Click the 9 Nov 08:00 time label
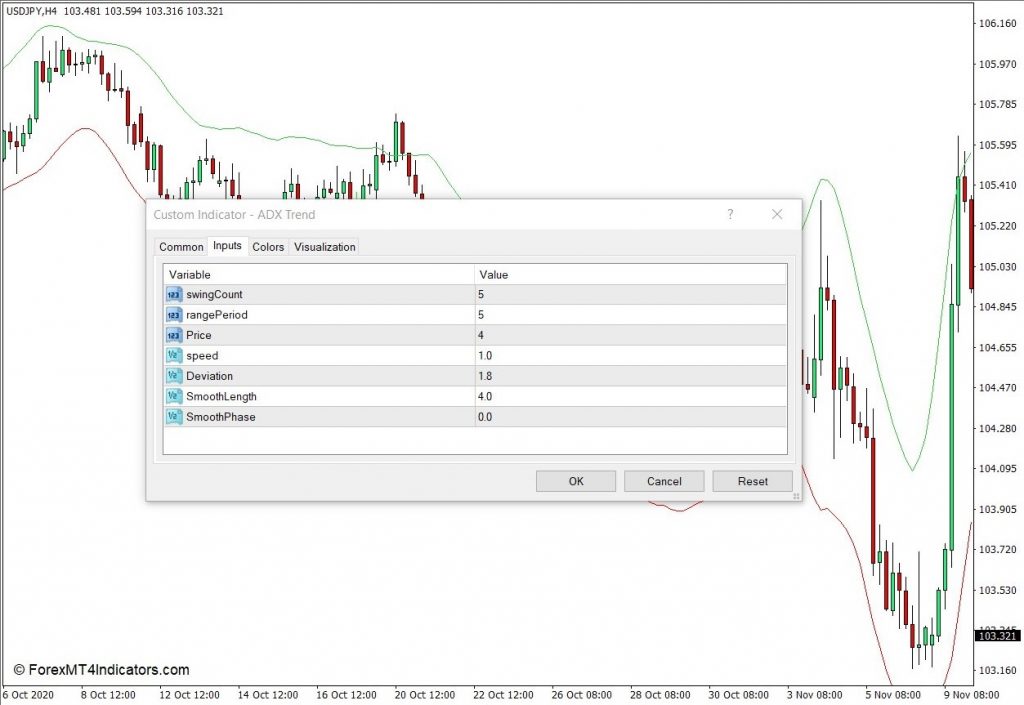The height and width of the screenshot is (705, 1024). point(971,695)
